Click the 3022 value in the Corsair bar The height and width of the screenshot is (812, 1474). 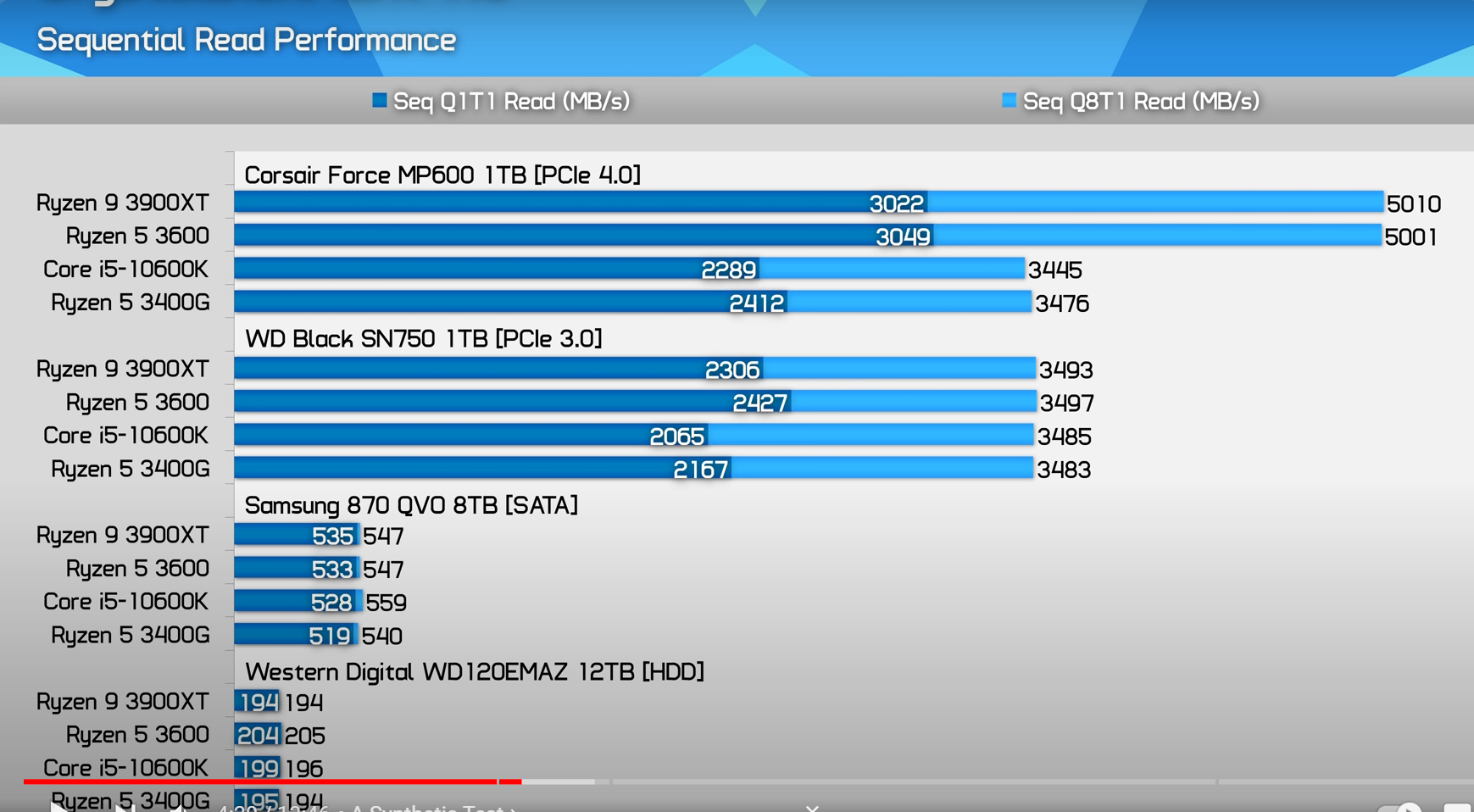(897, 203)
